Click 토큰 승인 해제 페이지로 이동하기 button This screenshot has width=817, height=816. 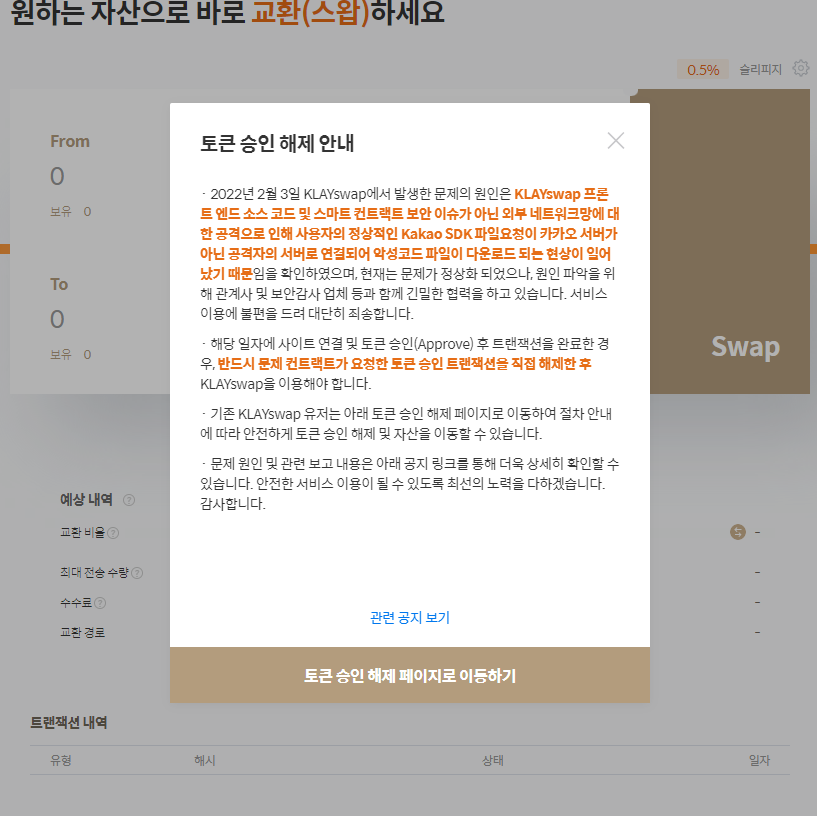point(410,675)
